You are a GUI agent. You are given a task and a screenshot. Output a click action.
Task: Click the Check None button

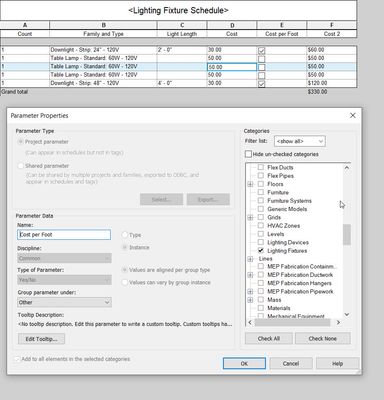(x=322, y=338)
